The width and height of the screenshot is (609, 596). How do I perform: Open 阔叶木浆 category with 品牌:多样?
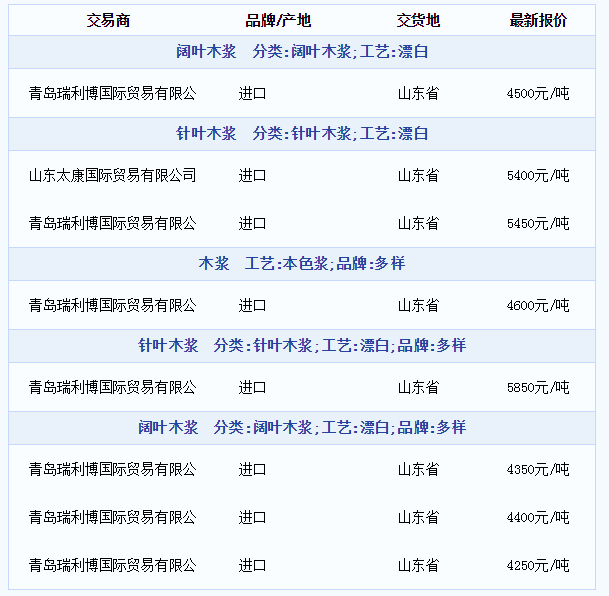302,427
